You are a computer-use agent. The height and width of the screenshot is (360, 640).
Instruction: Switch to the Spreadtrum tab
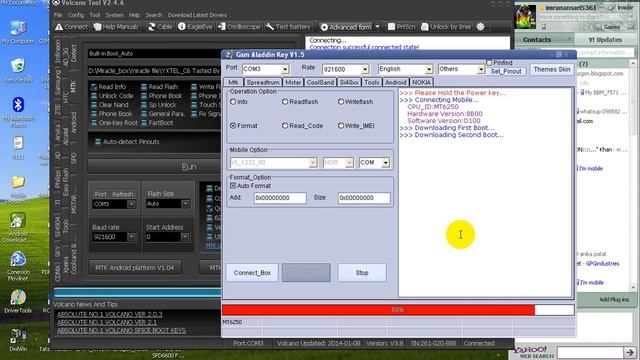(x=263, y=82)
